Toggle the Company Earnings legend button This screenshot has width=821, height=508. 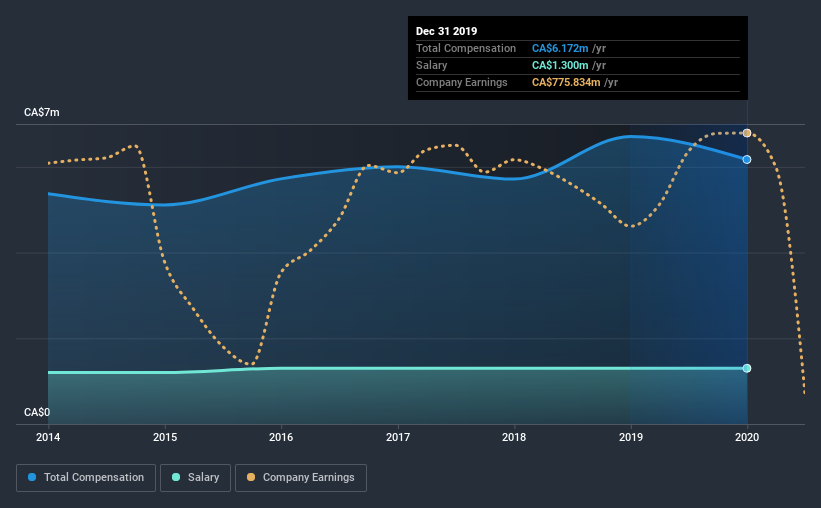pyautogui.click(x=301, y=478)
